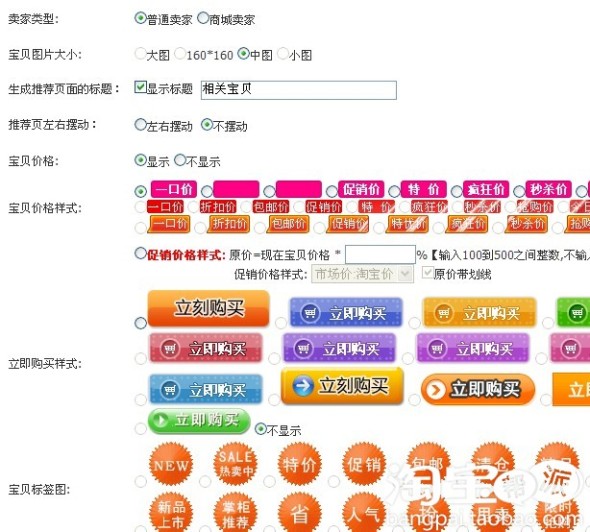Toggle the 原价带划线 checkbox
590x532 pixels.
[x=427, y=272]
